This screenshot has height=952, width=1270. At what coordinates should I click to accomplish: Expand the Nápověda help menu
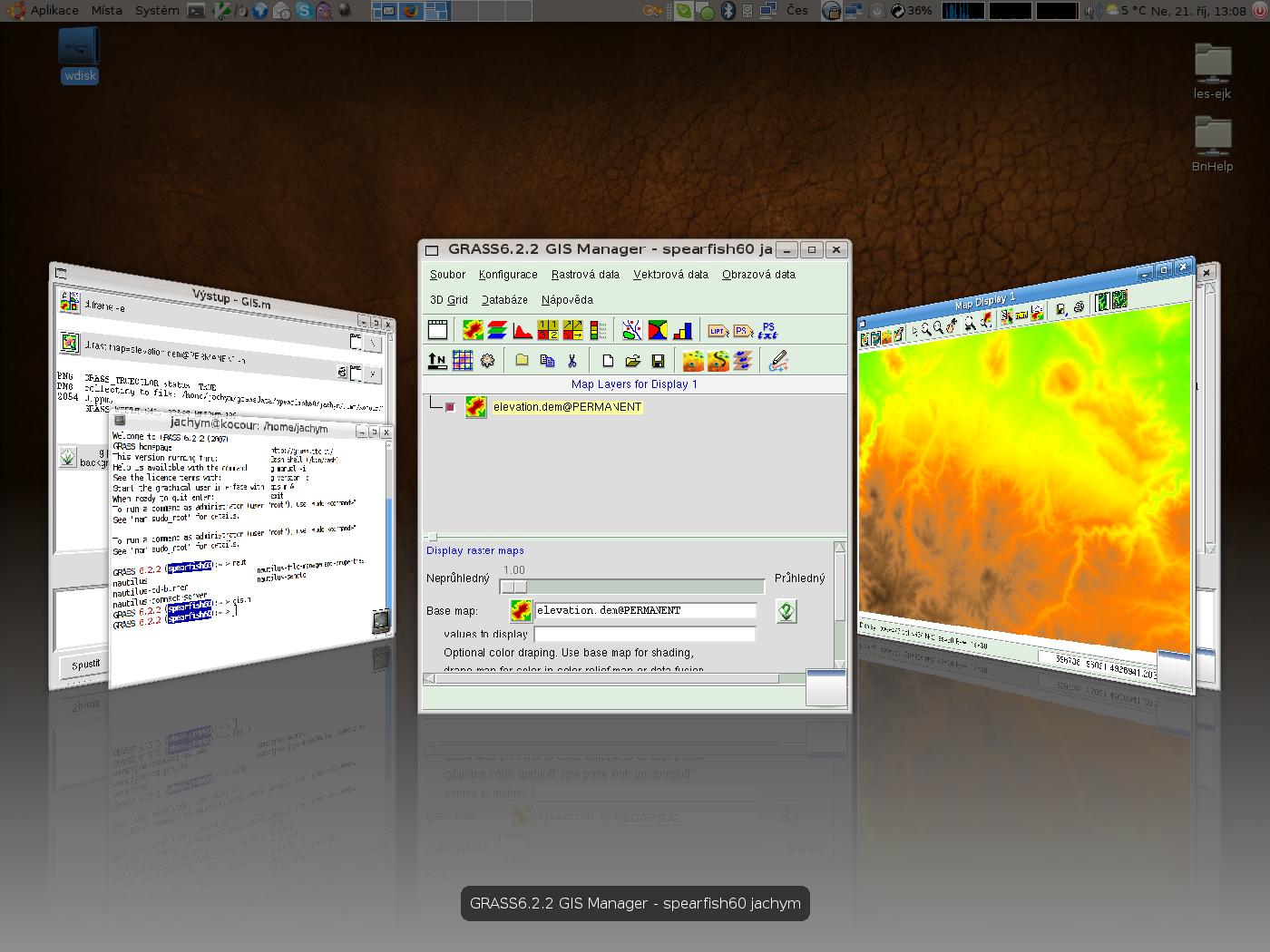tap(567, 300)
